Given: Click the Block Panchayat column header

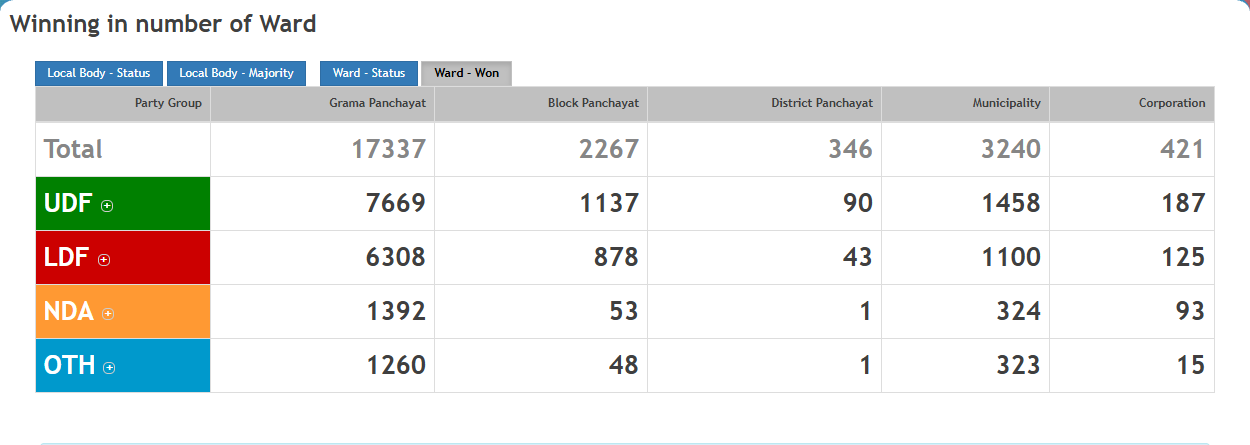Looking at the screenshot, I should coord(592,103).
